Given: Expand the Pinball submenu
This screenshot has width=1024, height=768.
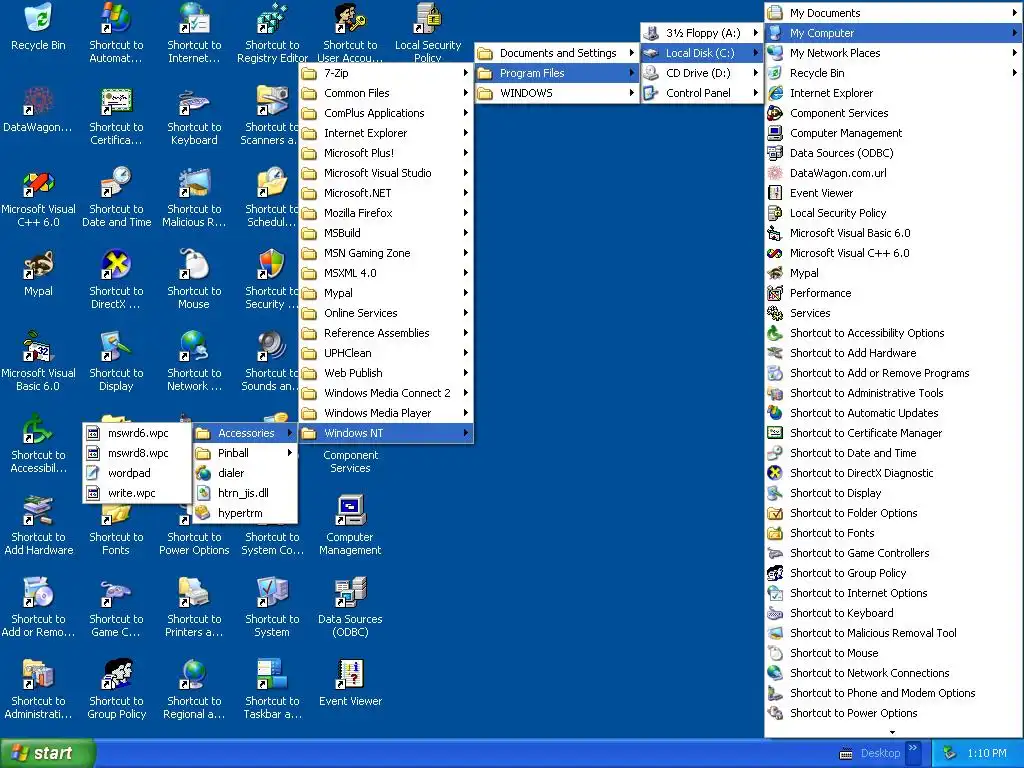Looking at the screenshot, I should (x=246, y=453).
